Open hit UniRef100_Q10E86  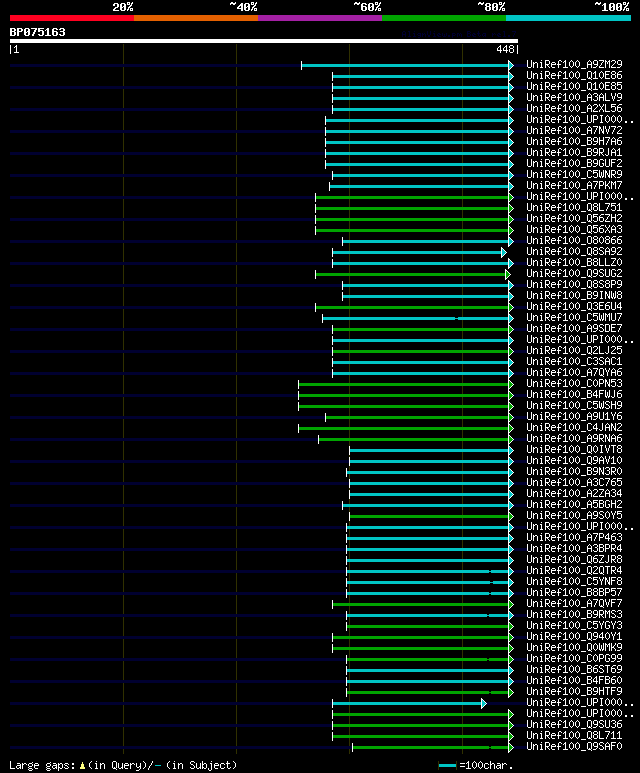click(x=574, y=75)
